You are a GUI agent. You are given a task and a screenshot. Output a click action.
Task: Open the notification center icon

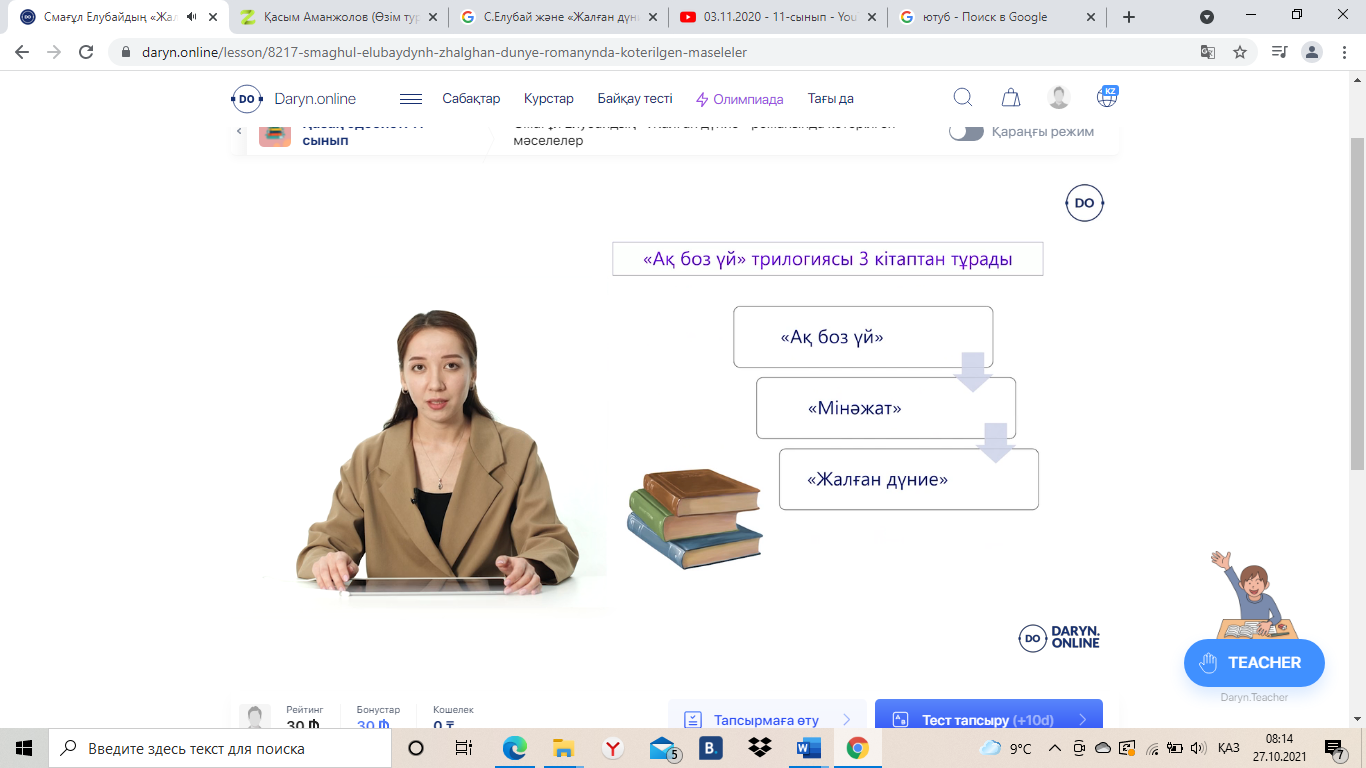(x=1334, y=748)
